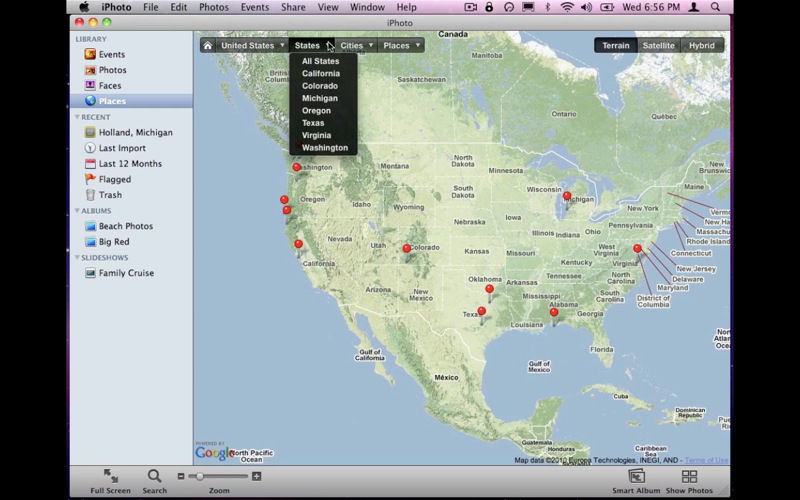Image resolution: width=800 pixels, height=500 pixels.
Task: Open the Big Red album
Action: click(x=107, y=241)
